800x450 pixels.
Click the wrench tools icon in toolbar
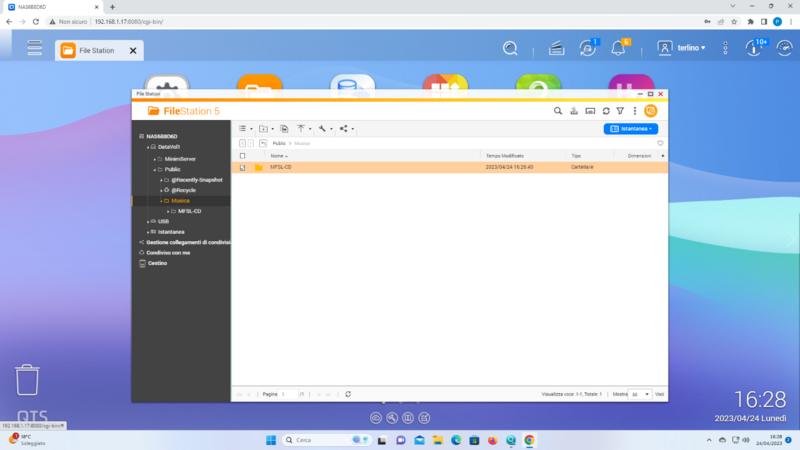click(x=323, y=129)
